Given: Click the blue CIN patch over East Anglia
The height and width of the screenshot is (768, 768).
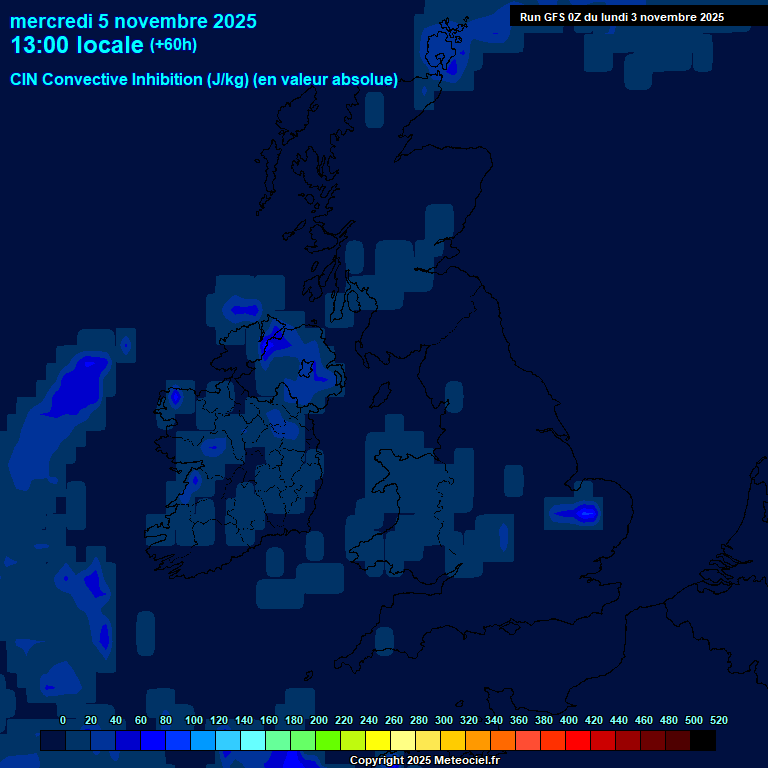Looking at the screenshot, I should point(579,513).
